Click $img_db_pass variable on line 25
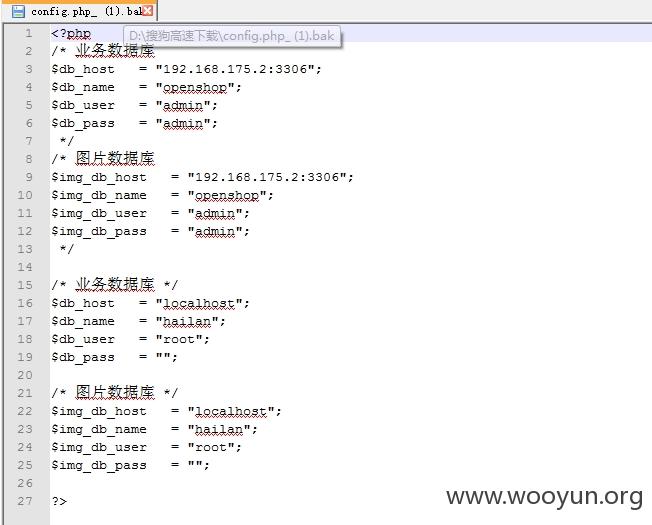This screenshot has width=652, height=525. click(99, 466)
